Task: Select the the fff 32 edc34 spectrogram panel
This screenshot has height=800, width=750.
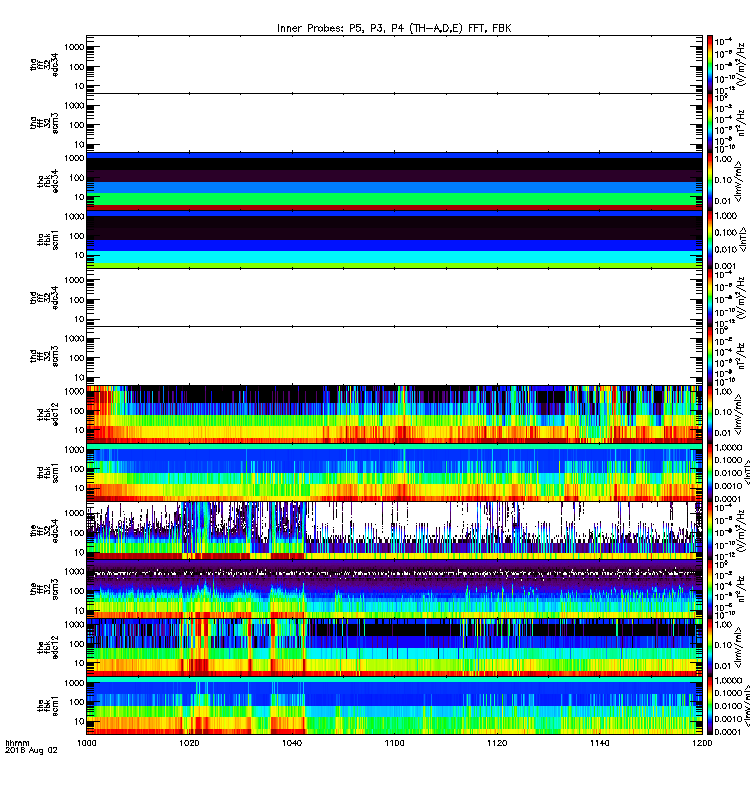Action: point(394,531)
